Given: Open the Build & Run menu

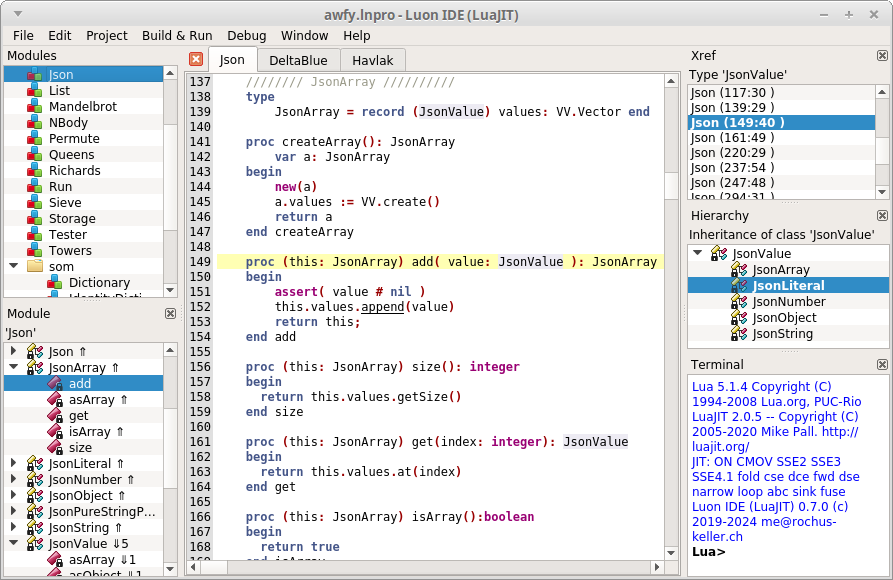Looking at the screenshot, I should [x=177, y=34].
